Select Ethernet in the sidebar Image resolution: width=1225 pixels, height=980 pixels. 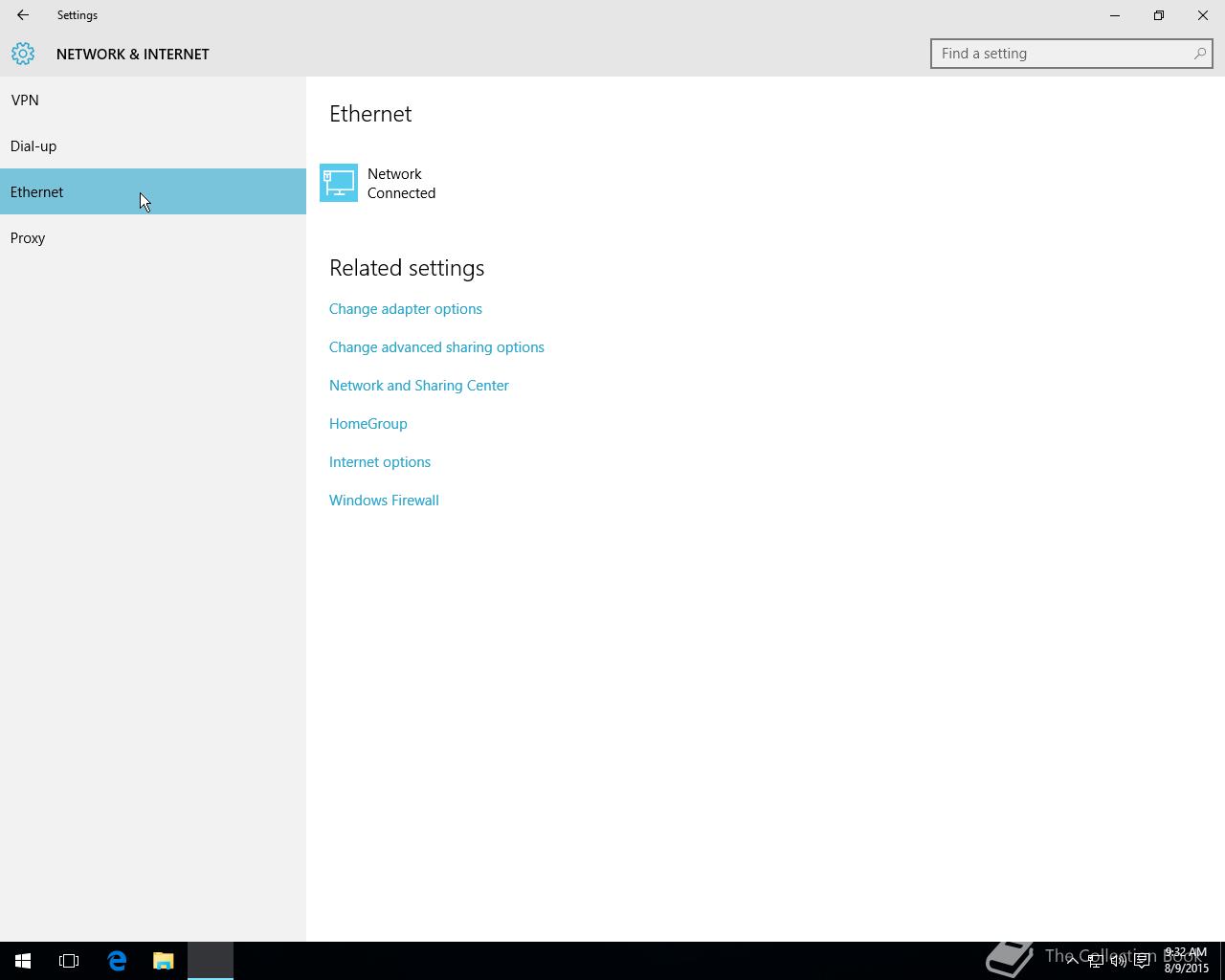(153, 191)
